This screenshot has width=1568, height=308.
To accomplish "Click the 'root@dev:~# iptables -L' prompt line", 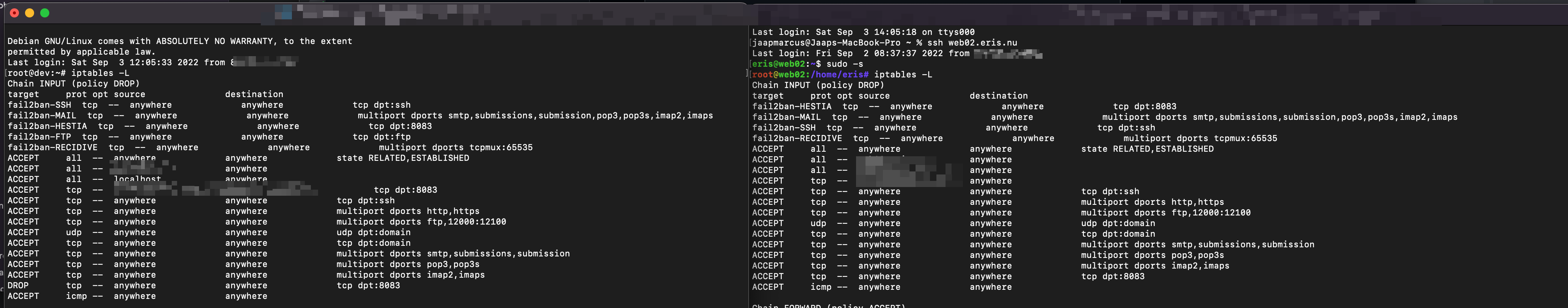I will (68, 73).
